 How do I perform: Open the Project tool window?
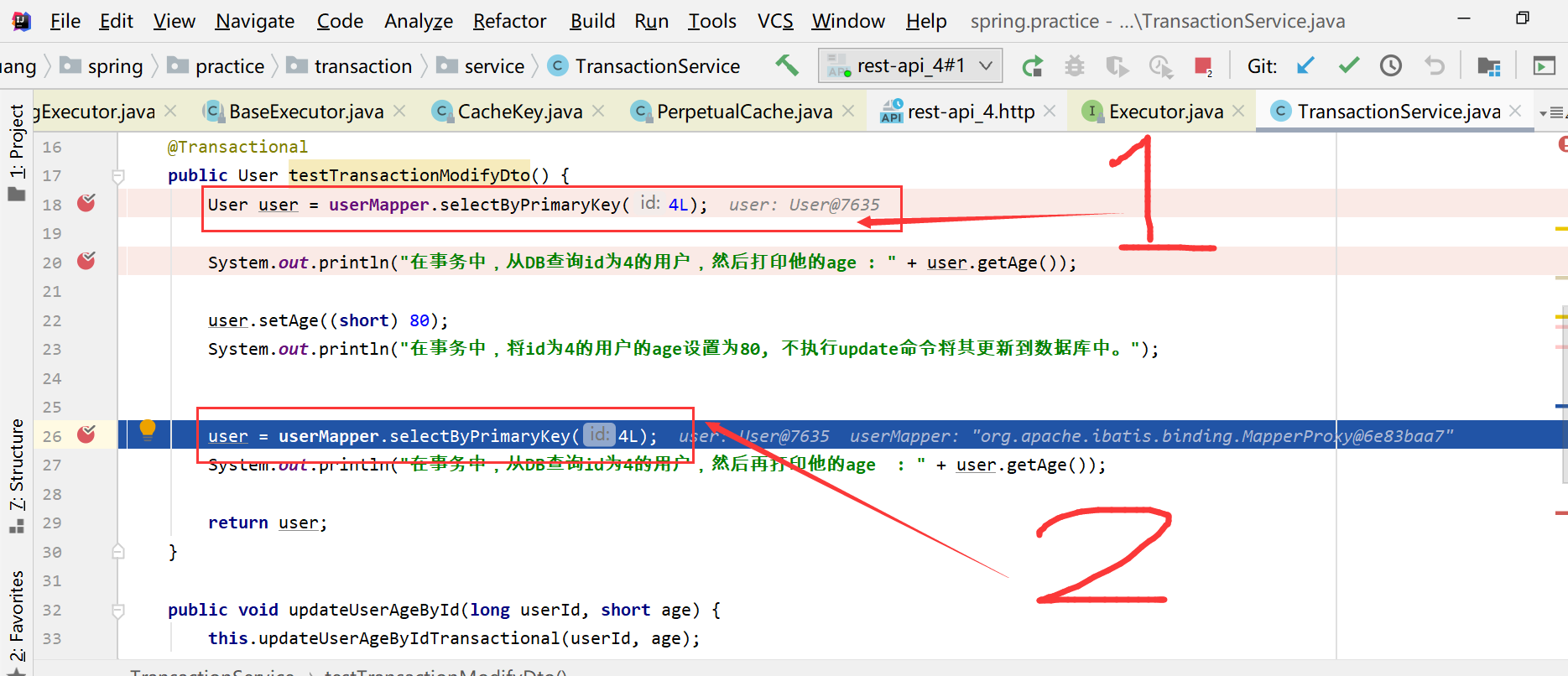click(16, 151)
